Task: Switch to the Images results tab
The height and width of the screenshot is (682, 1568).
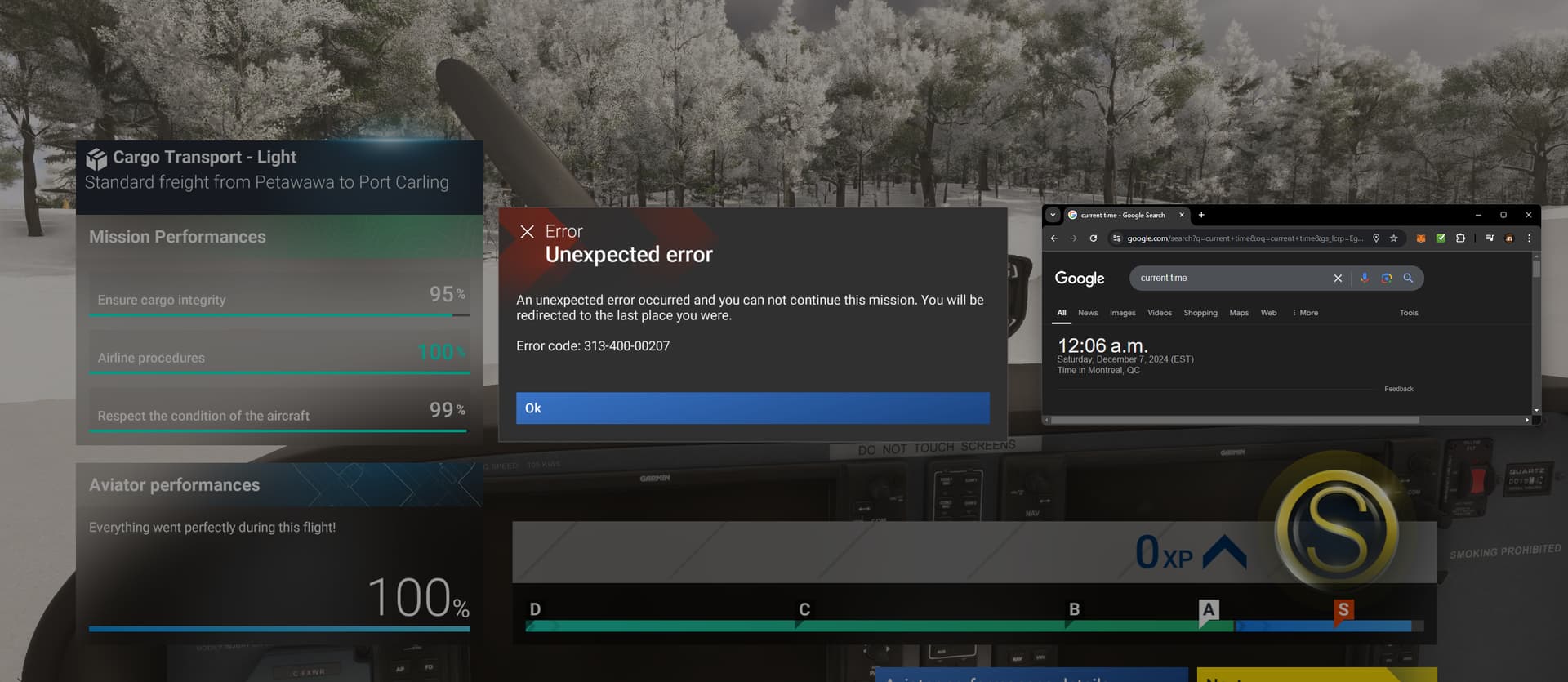Action: pyautogui.click(x=1122, y=313)
